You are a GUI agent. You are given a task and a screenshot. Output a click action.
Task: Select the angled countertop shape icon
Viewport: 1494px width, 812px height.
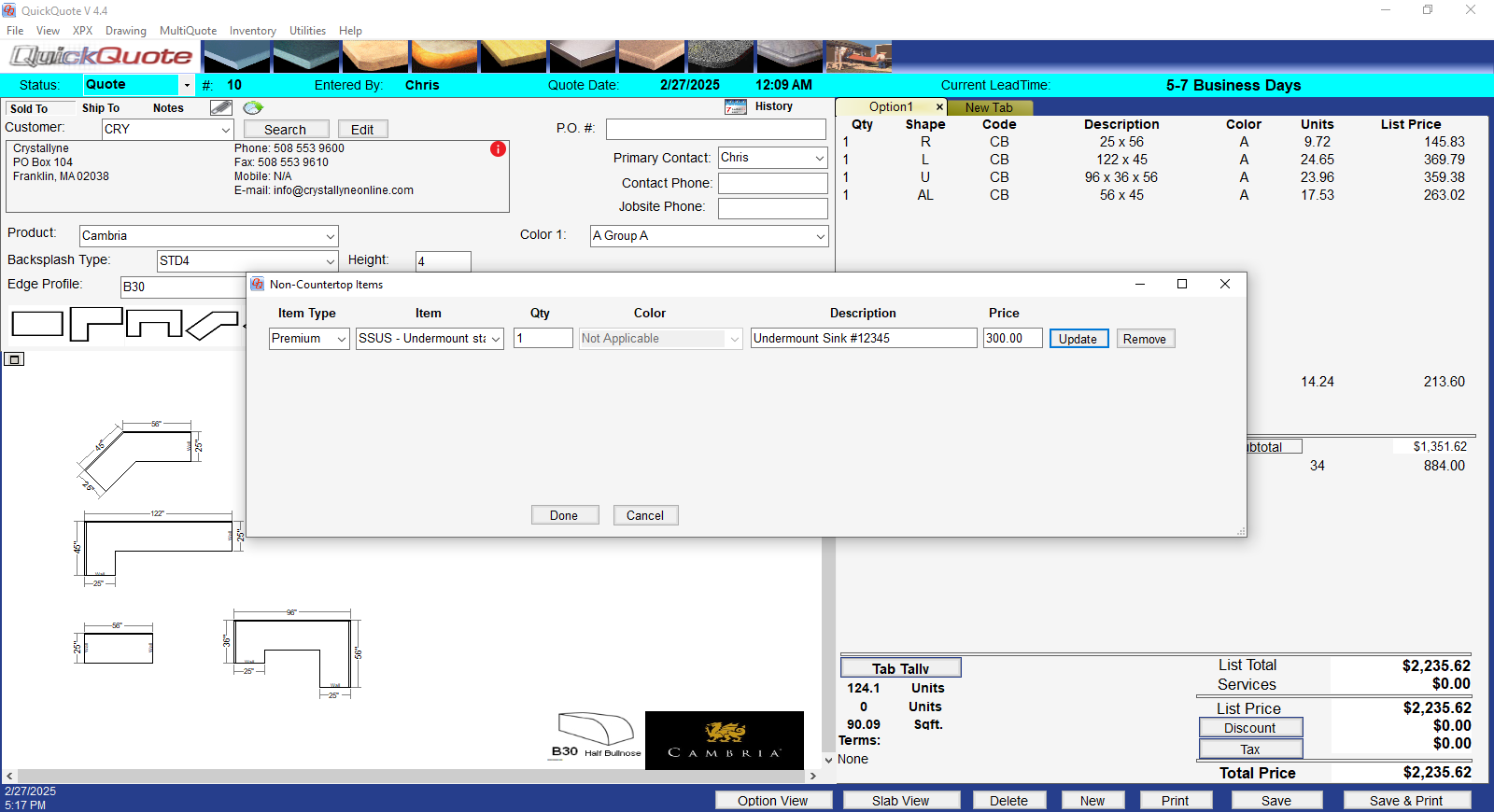coord(212,325)
